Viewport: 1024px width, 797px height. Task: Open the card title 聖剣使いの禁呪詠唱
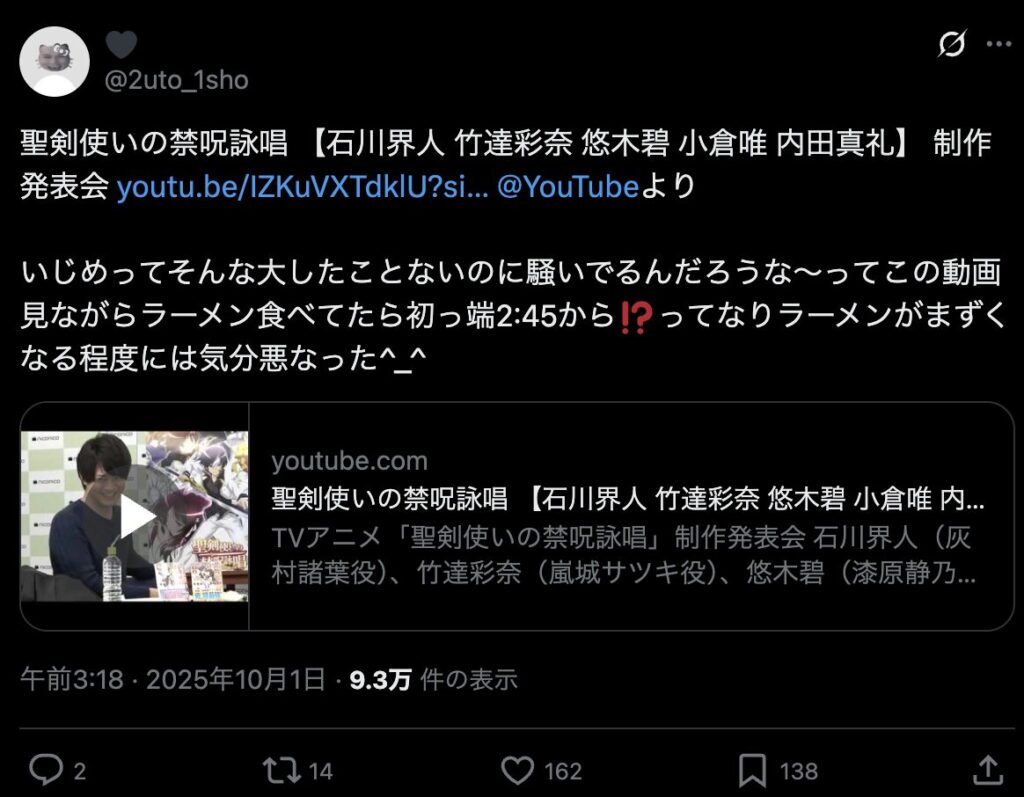pyautogui.click(x=628, y=499)
